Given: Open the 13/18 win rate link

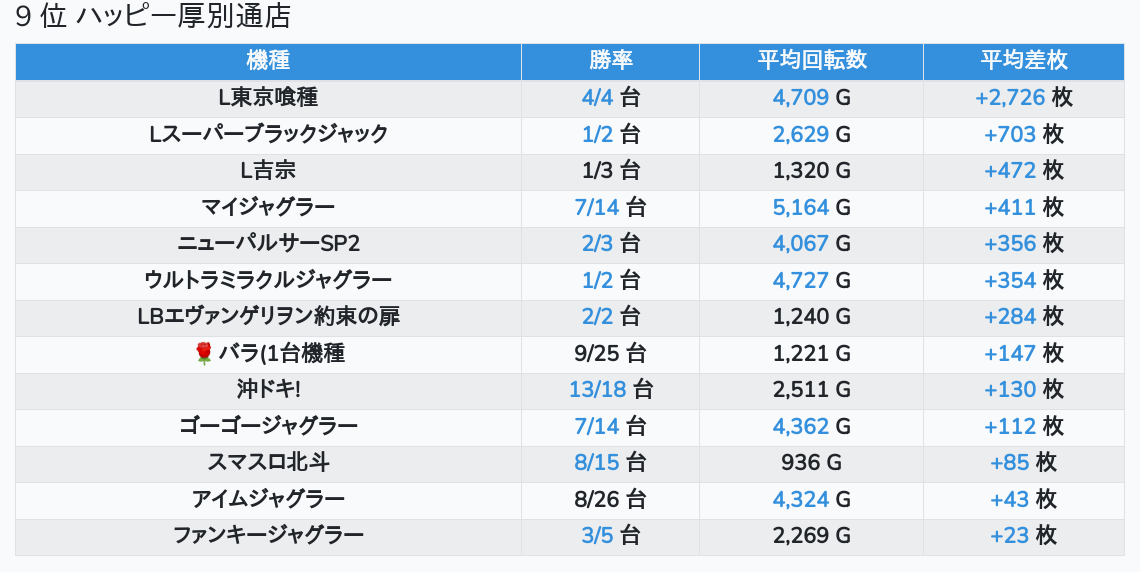Looking at the screenshot, I should [x=597, y=390].
